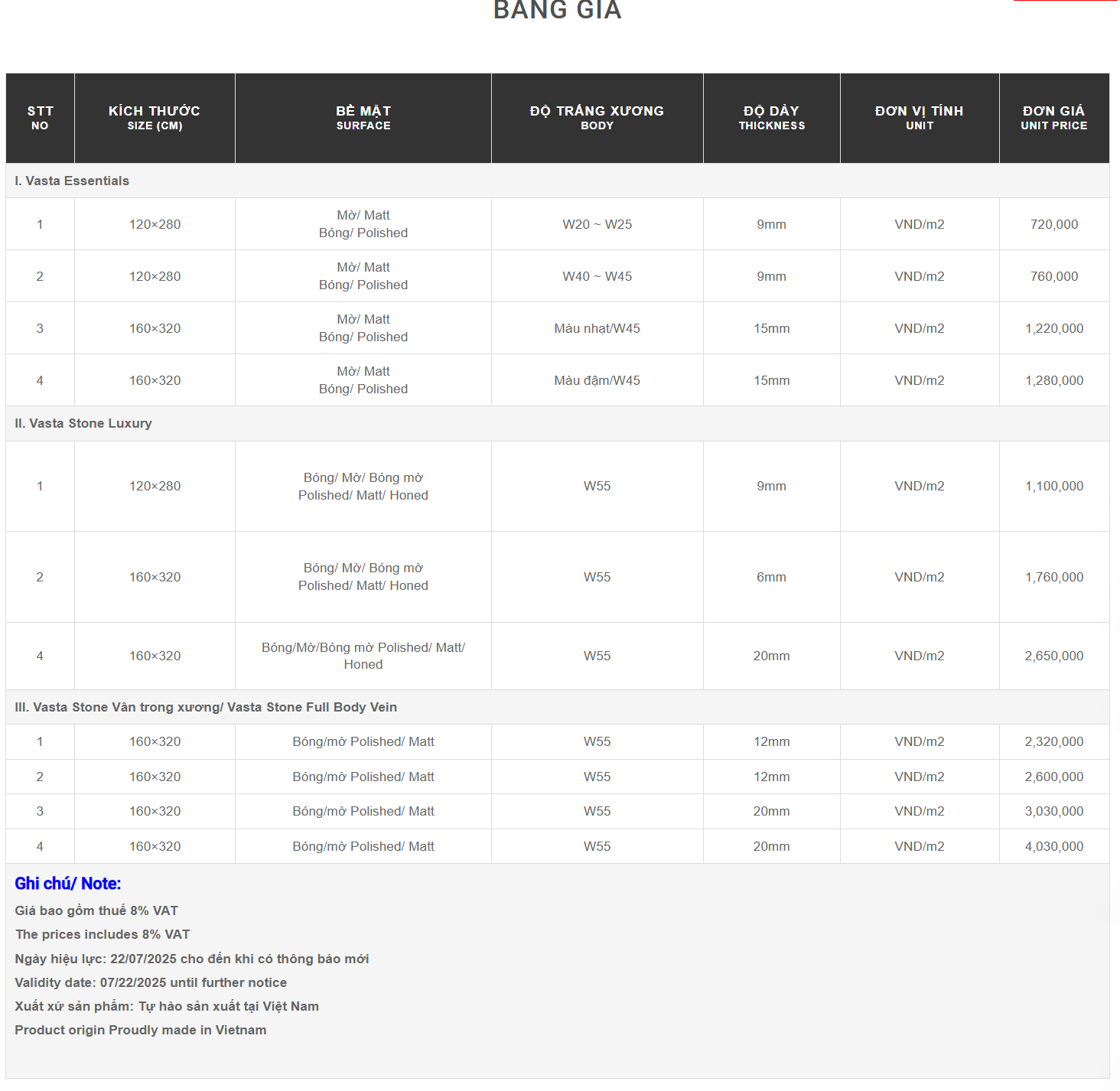
Task: Click the Vasta Stone Full Body Vein heading
Action: coord(206,707)
